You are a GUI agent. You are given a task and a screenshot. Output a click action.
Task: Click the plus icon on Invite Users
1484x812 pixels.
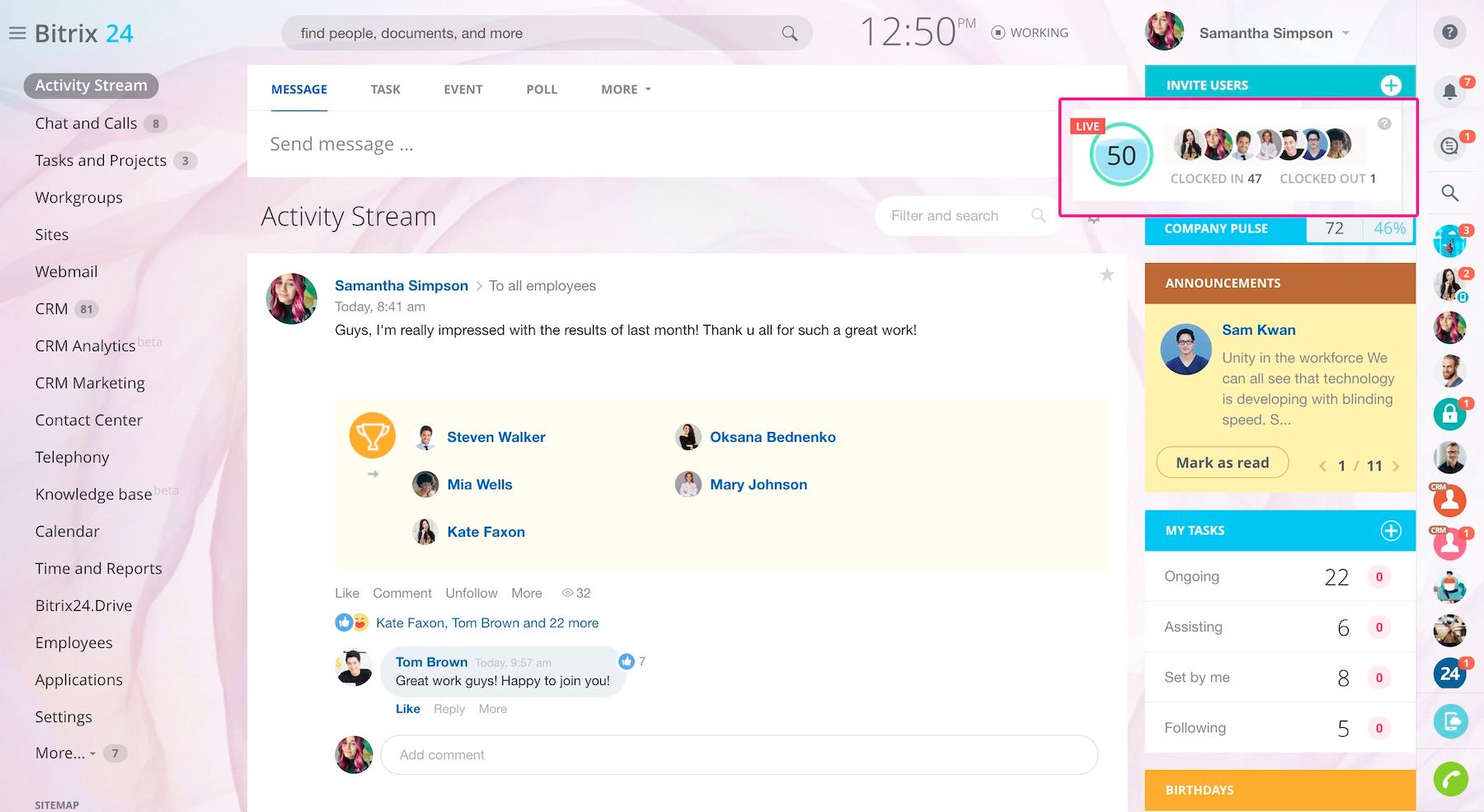tap(1391, 85)
